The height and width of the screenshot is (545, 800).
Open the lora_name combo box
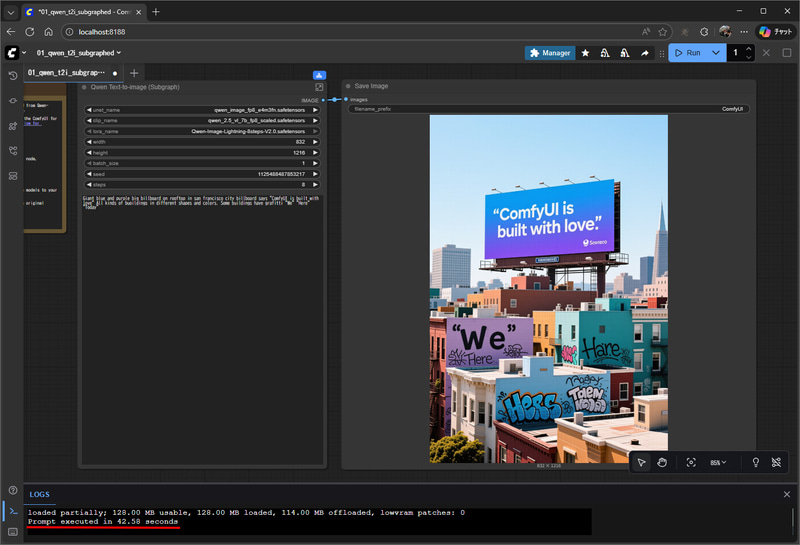(202, 131)
